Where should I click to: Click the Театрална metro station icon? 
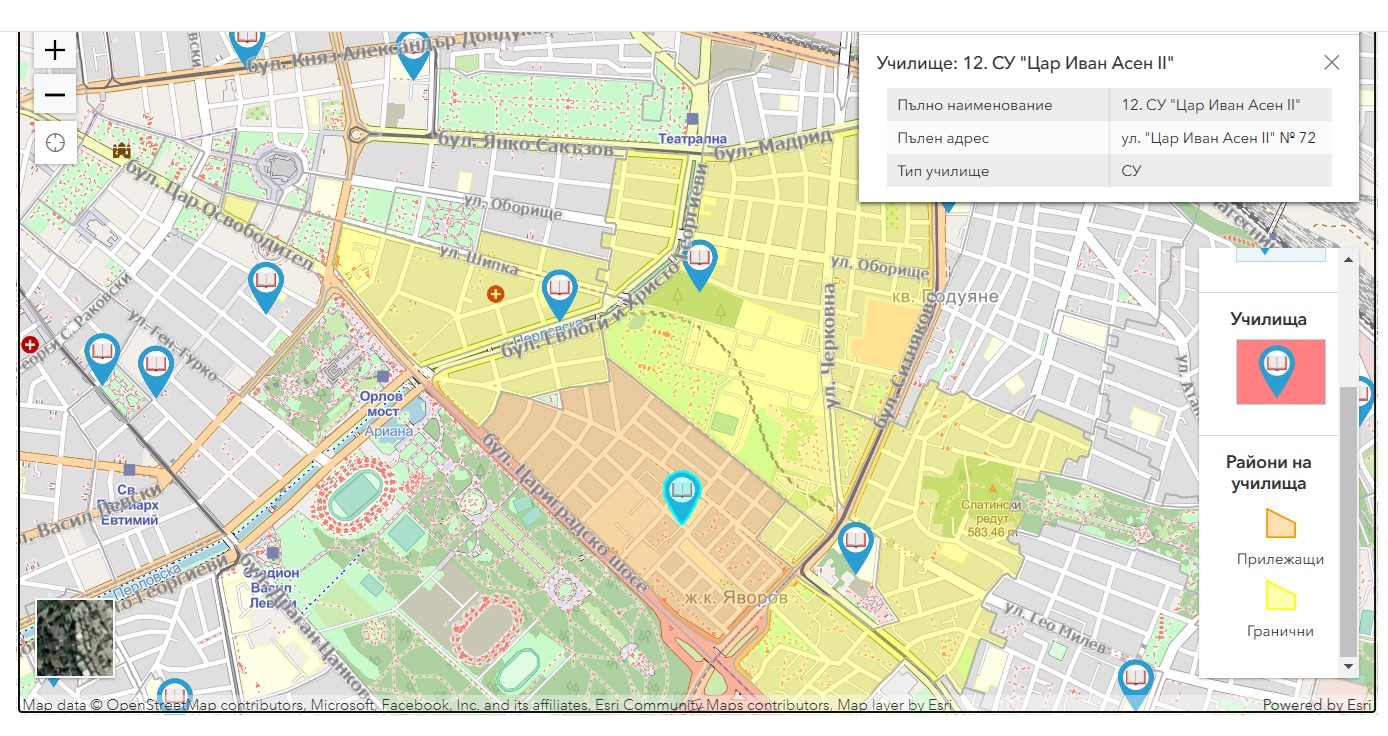692,119
